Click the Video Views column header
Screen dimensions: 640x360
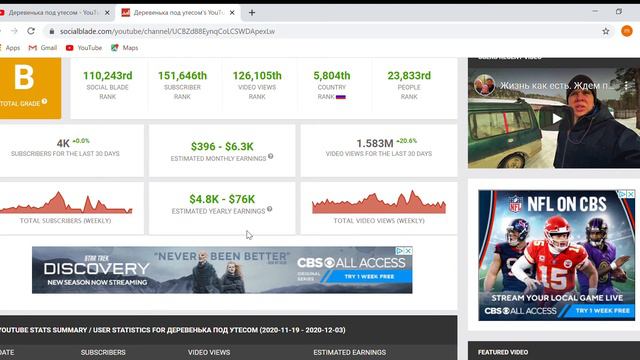[x=209, y=352]
